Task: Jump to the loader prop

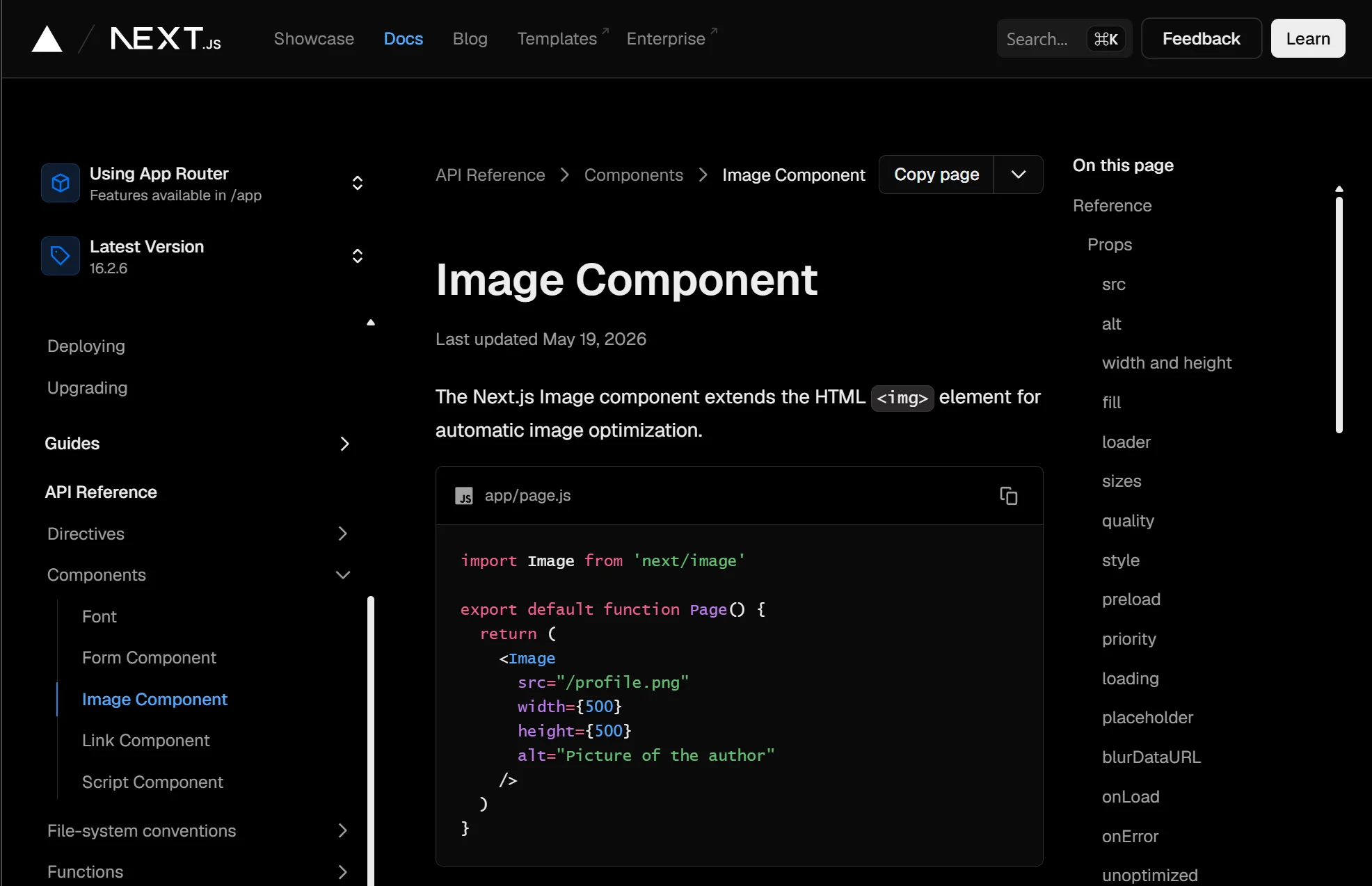Action: 1126,442
